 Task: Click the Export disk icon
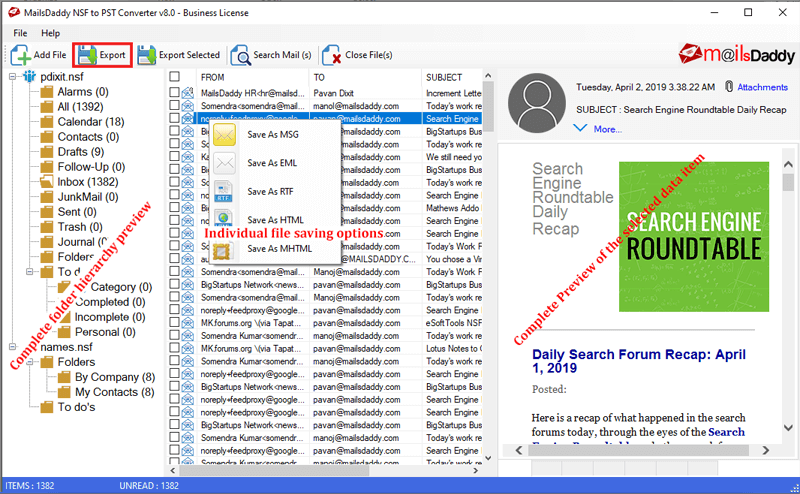88,55
